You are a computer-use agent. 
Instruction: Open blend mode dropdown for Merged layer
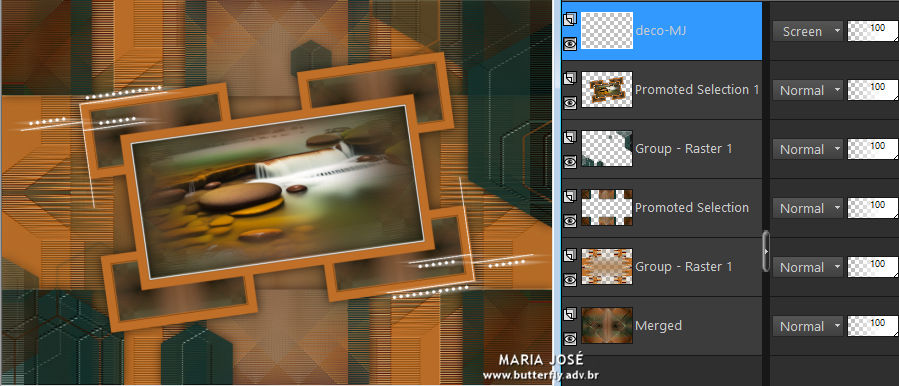pos(807,326)
